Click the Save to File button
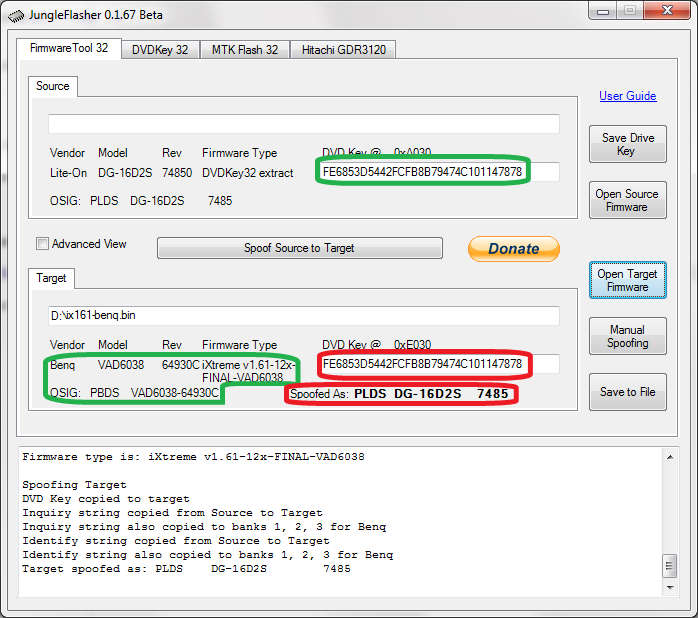Screen dimensions: 698x618 point(628,392)
